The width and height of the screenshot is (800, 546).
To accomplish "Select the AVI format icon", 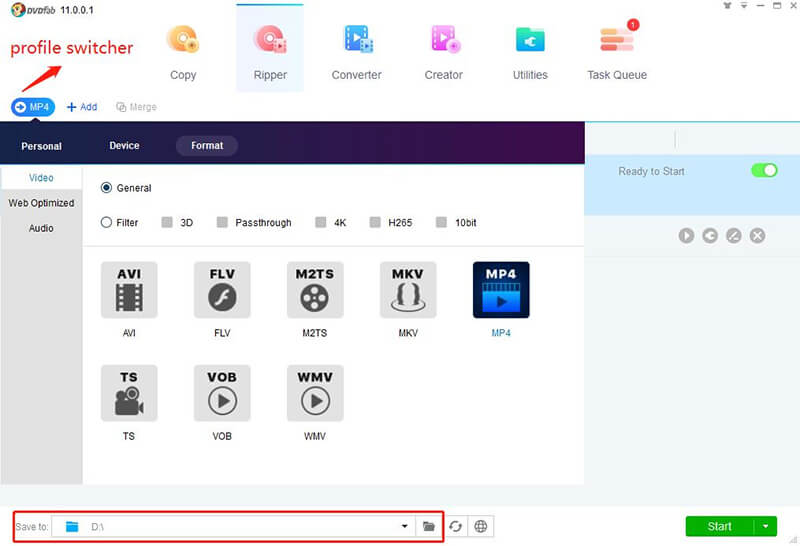I will [129, 291].
